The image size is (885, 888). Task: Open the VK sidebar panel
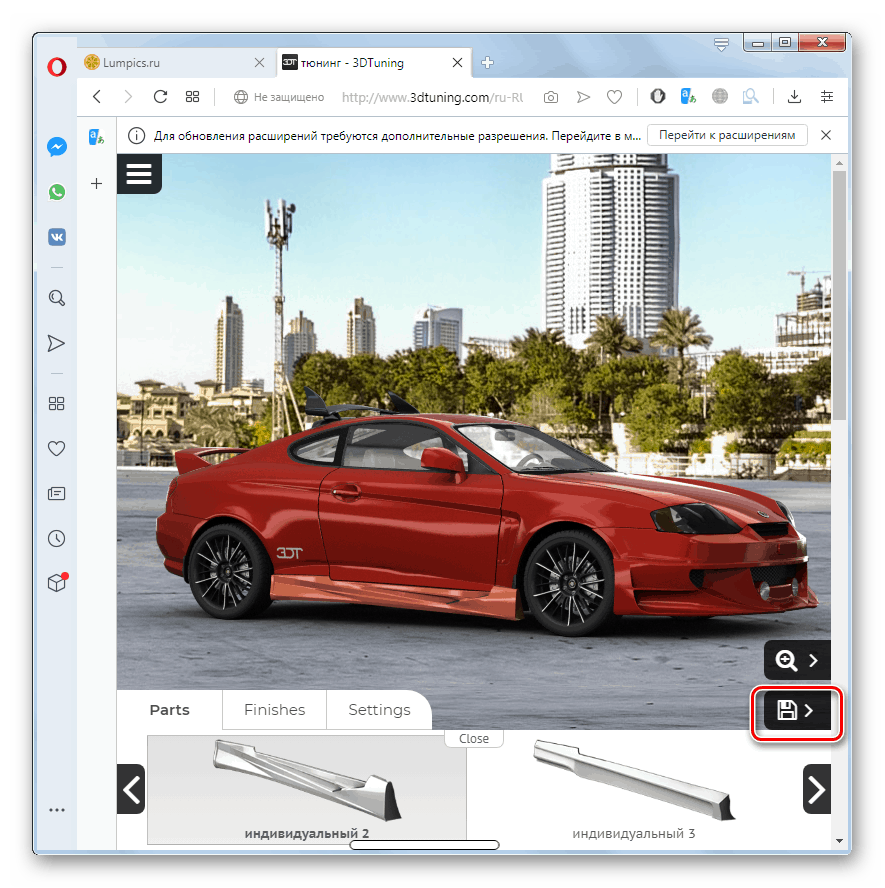[x=57, y=237]
